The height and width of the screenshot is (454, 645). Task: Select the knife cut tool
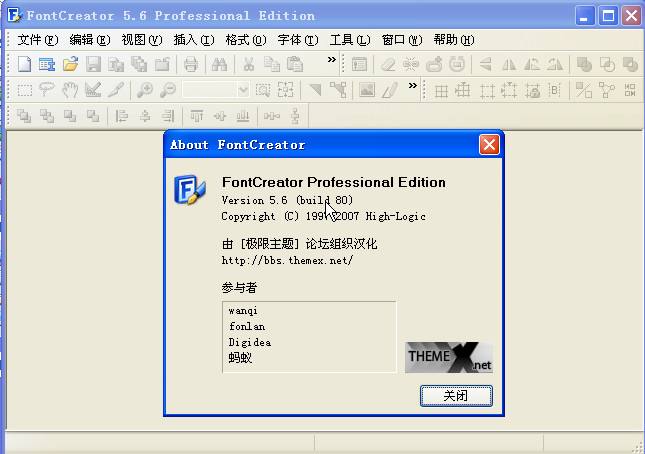(116, 90)
